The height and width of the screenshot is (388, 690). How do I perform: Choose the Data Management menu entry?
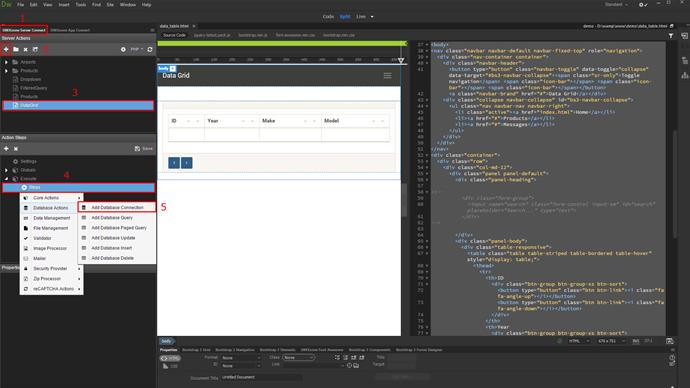tap(51, 218)
